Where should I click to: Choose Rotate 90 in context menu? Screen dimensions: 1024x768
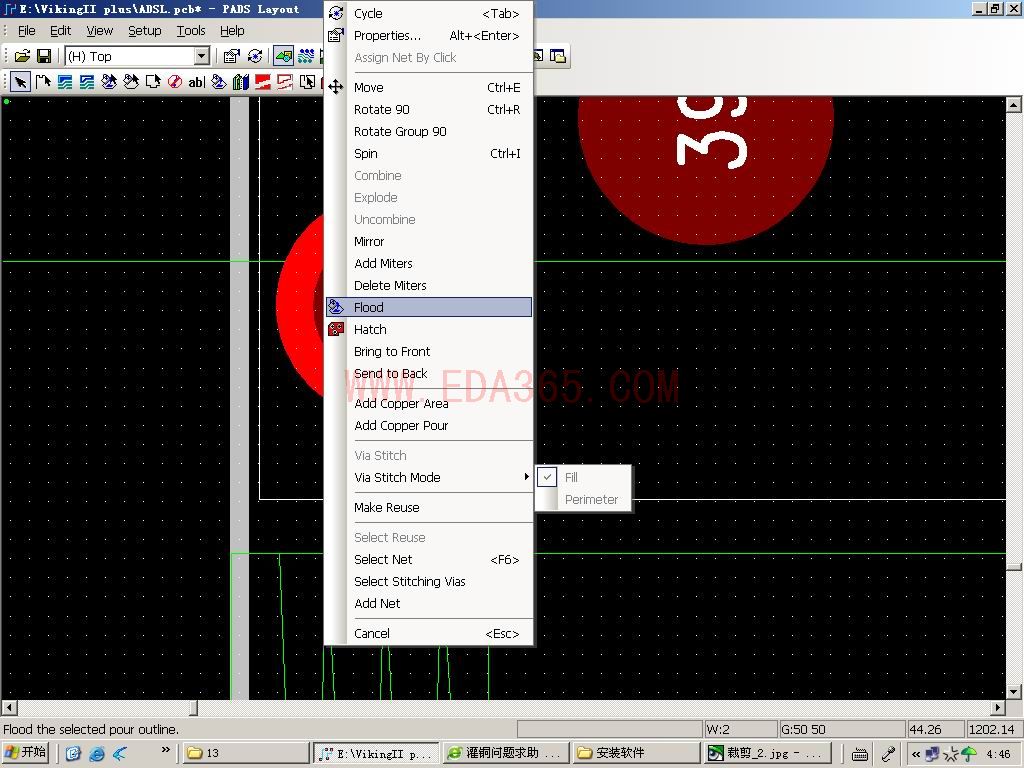coord(429,110)
